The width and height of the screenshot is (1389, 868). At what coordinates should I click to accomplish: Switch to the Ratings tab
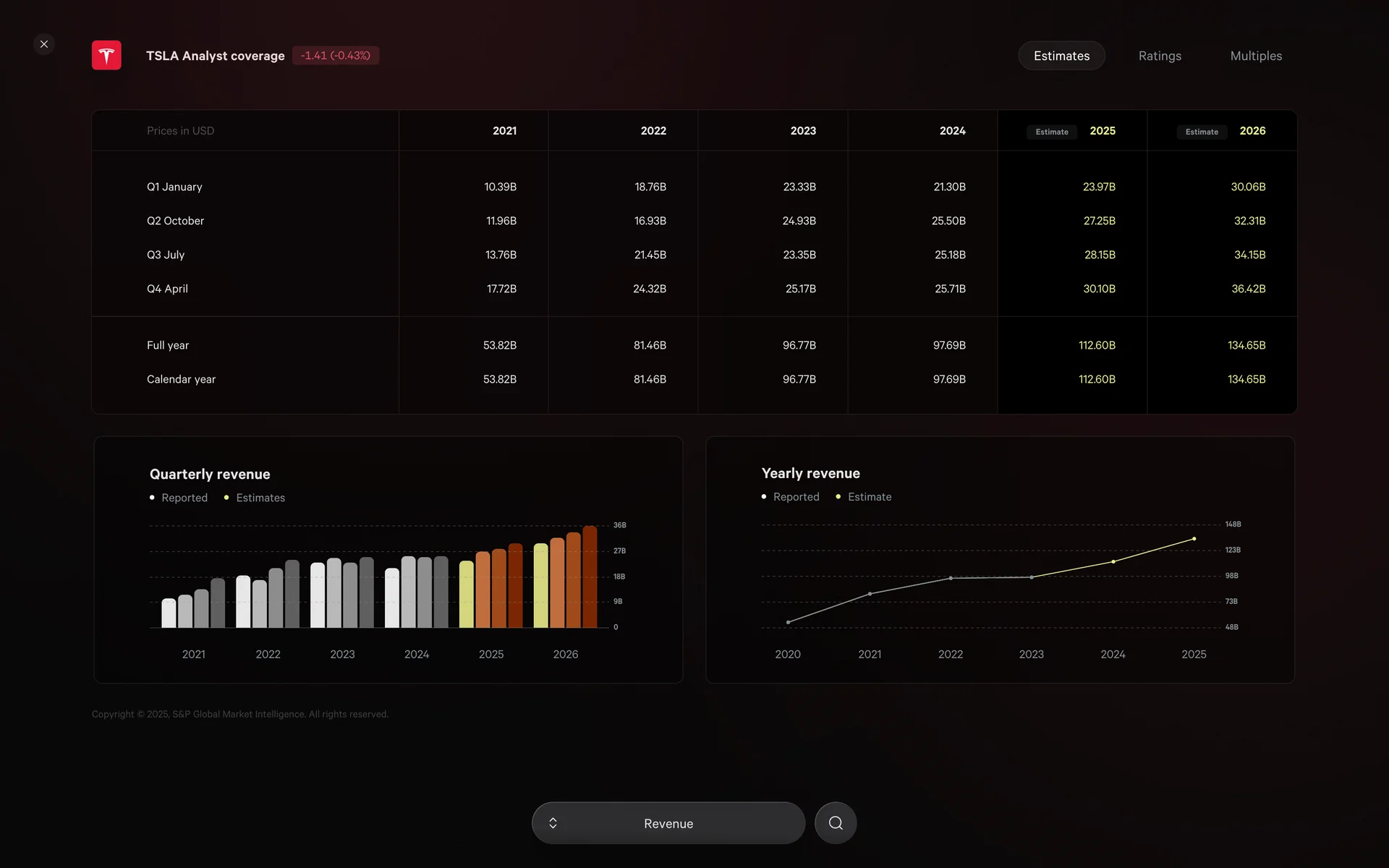1160,56
